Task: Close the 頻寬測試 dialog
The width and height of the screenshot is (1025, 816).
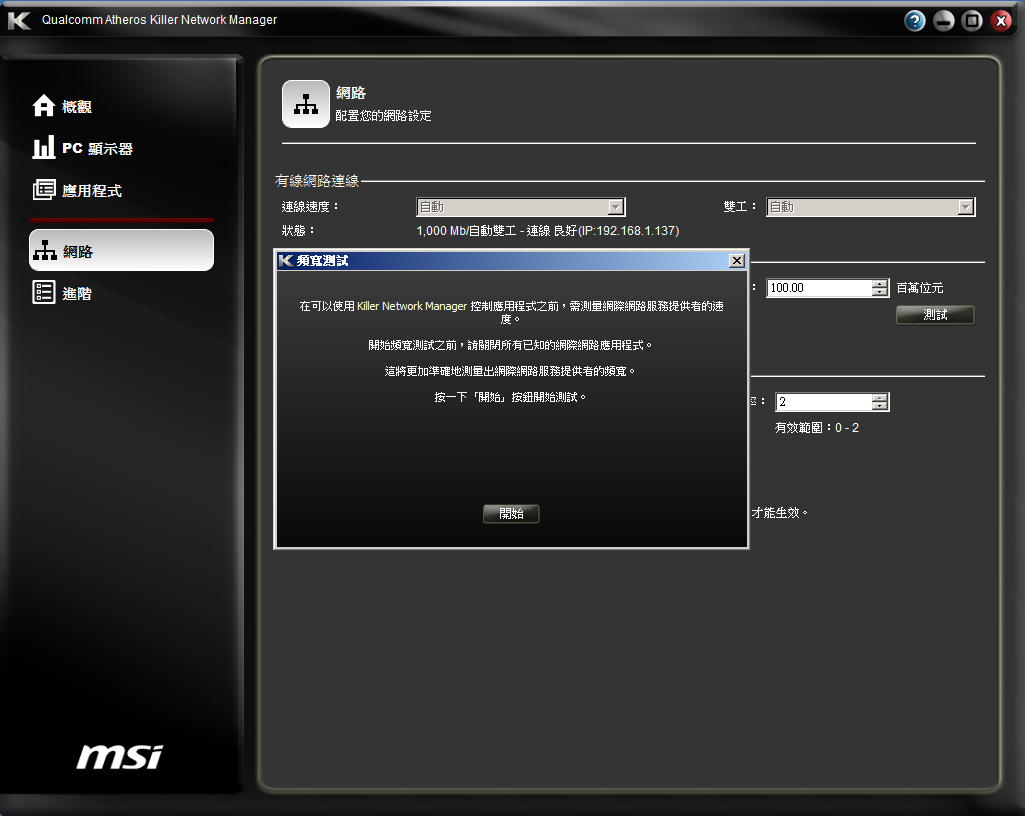Action: (x=737, y=261)
